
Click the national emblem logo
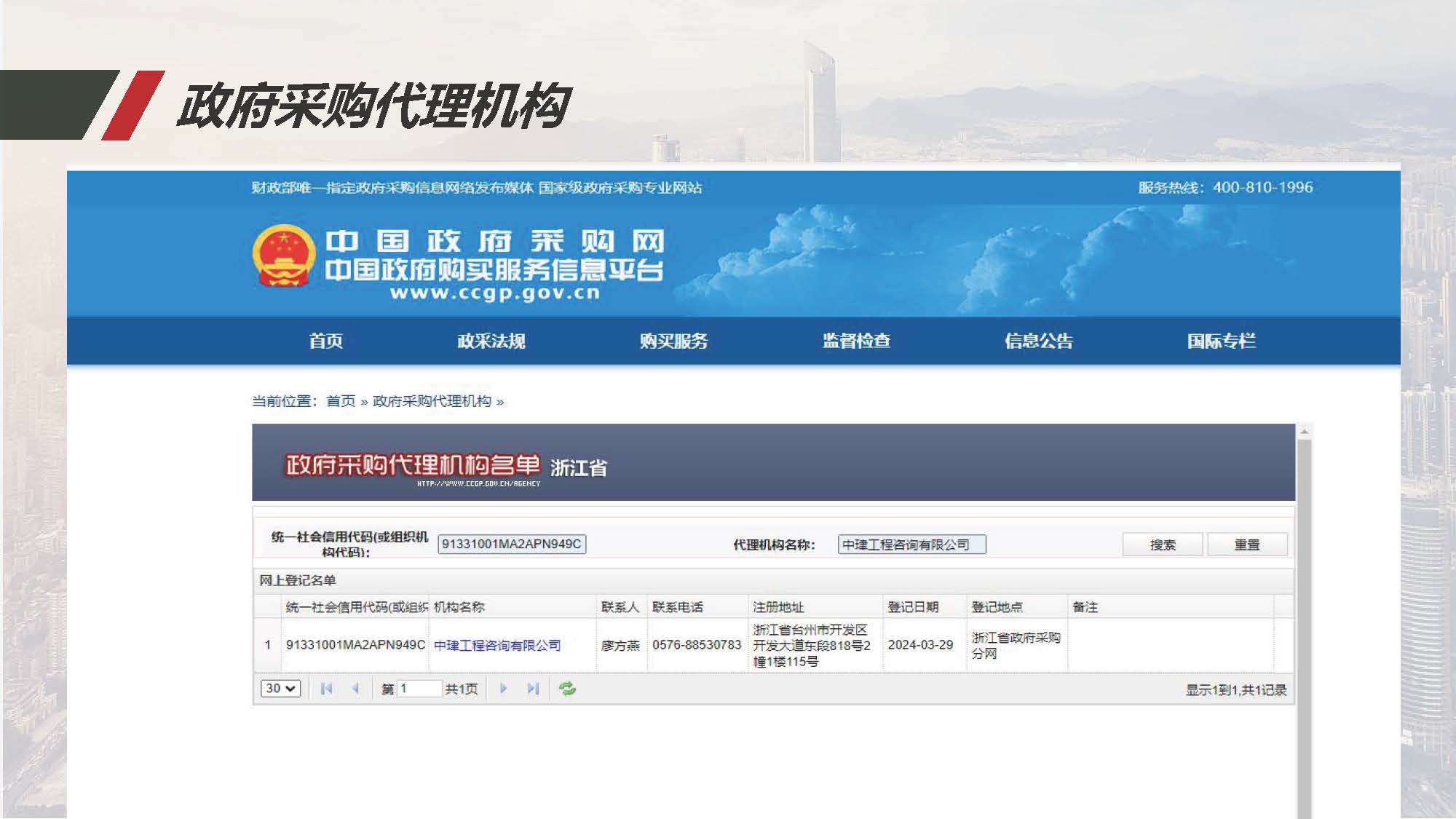(x=283, y=256)
